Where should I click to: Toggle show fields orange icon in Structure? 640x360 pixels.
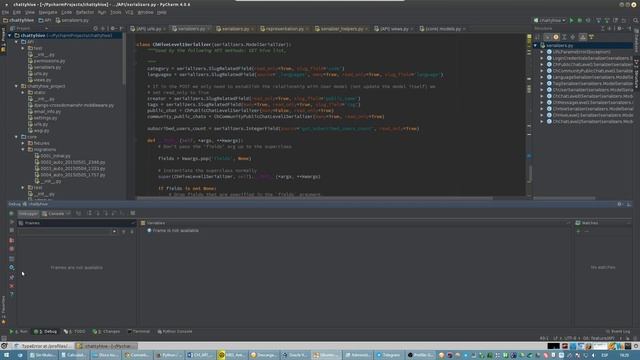[556, 37]
